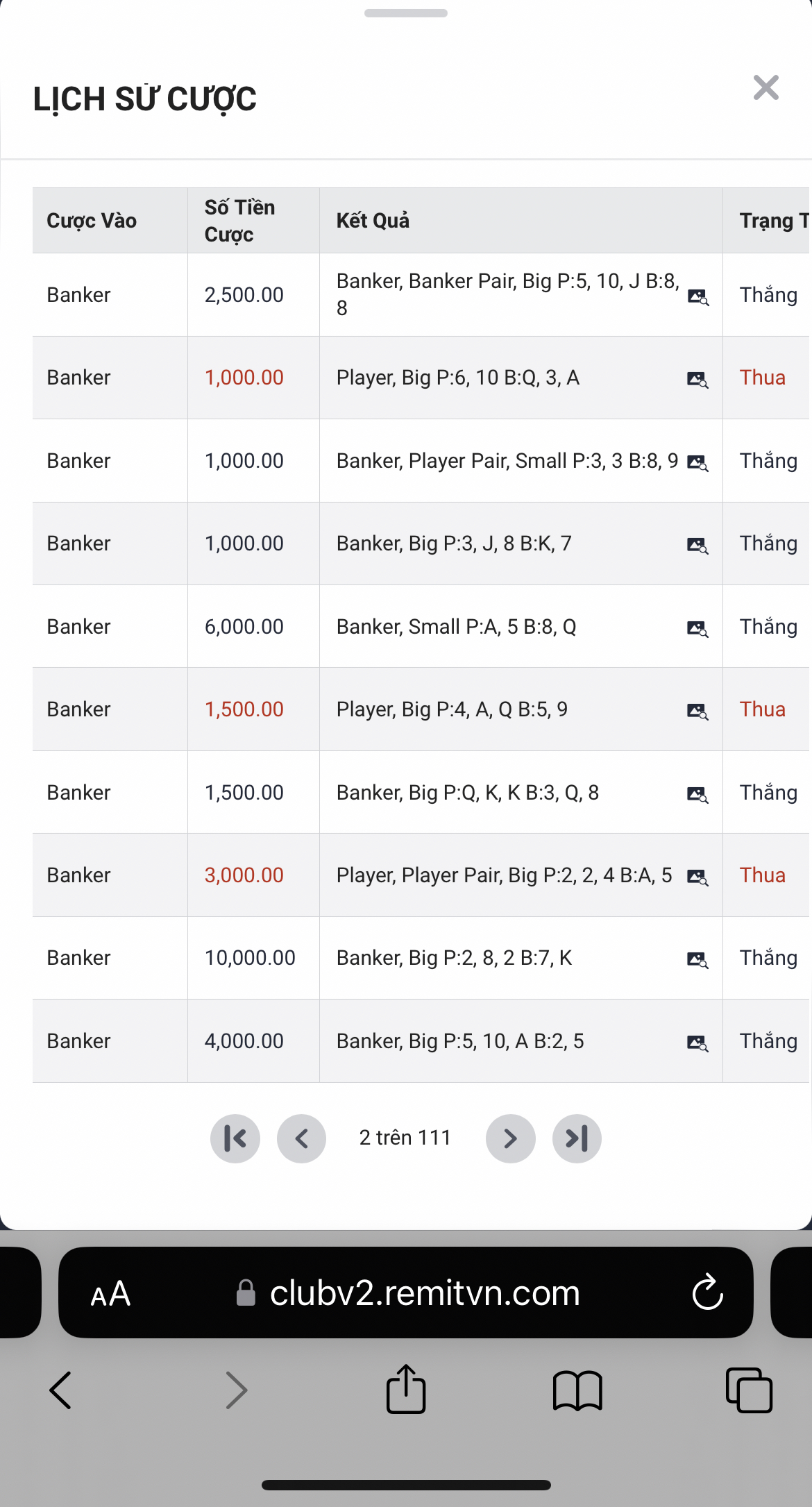Go to previous page of bet history
The height and width of the screenshot is (1507, 812).
(x=301, y=1138)
